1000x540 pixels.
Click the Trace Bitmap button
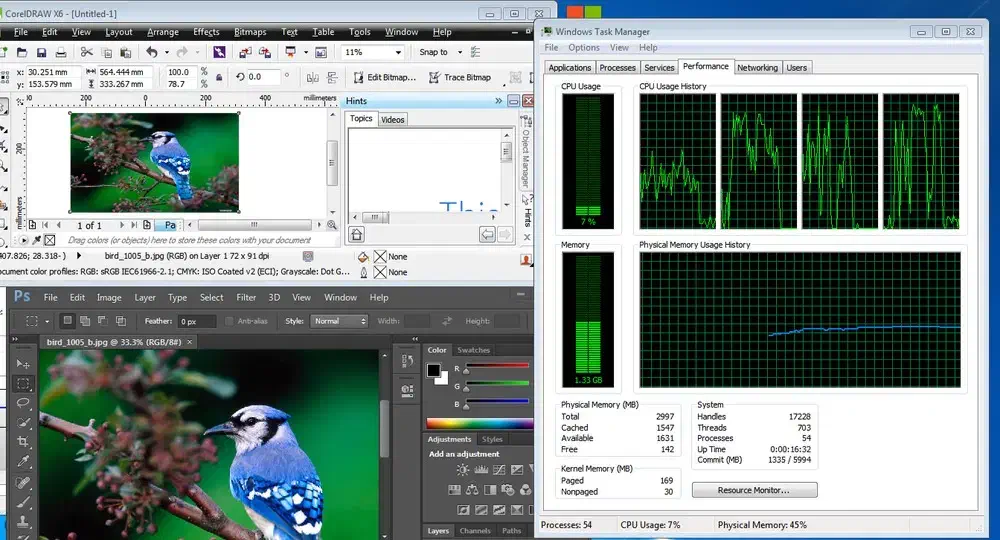click(x=459, y=77)
